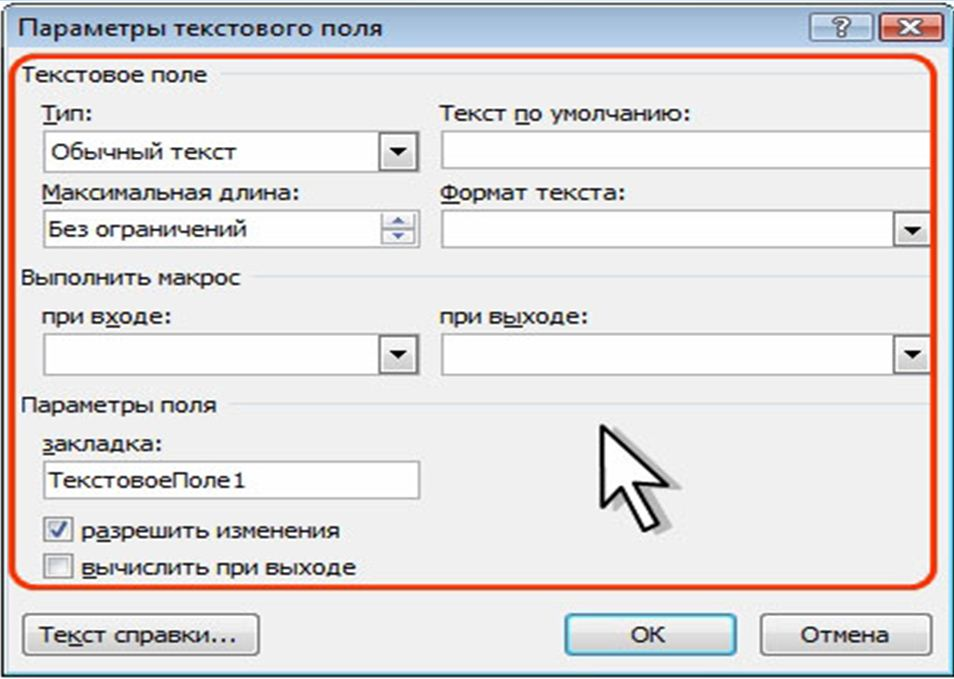
Task: Open the Тип dropdown list
Action: 399,151
